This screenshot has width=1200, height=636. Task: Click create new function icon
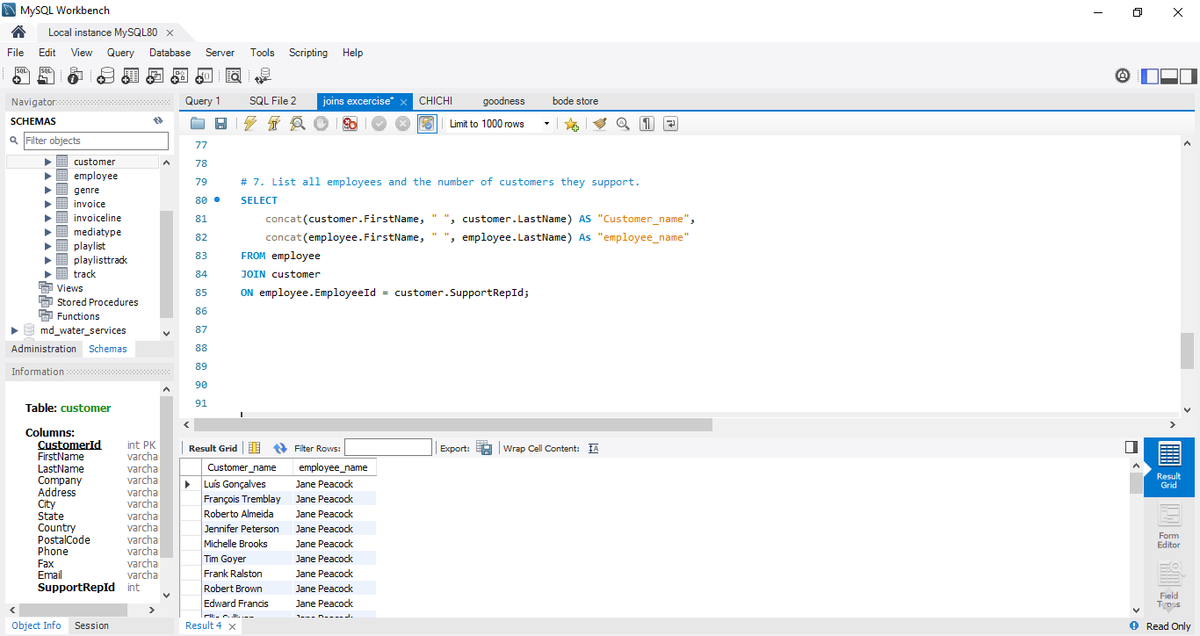[204, 74]
